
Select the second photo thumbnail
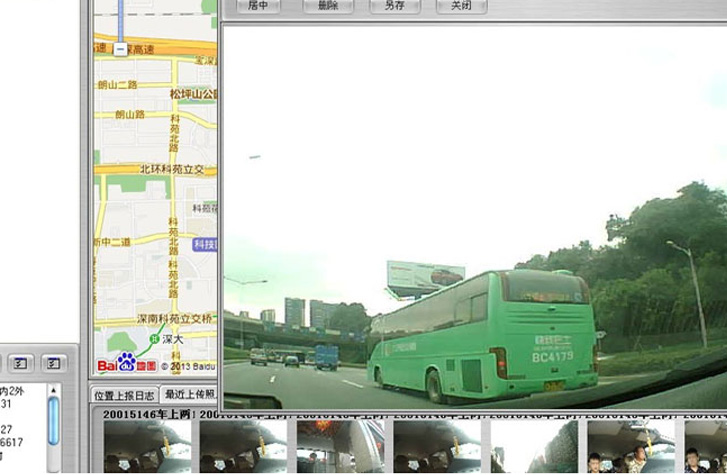coord(244,446)
